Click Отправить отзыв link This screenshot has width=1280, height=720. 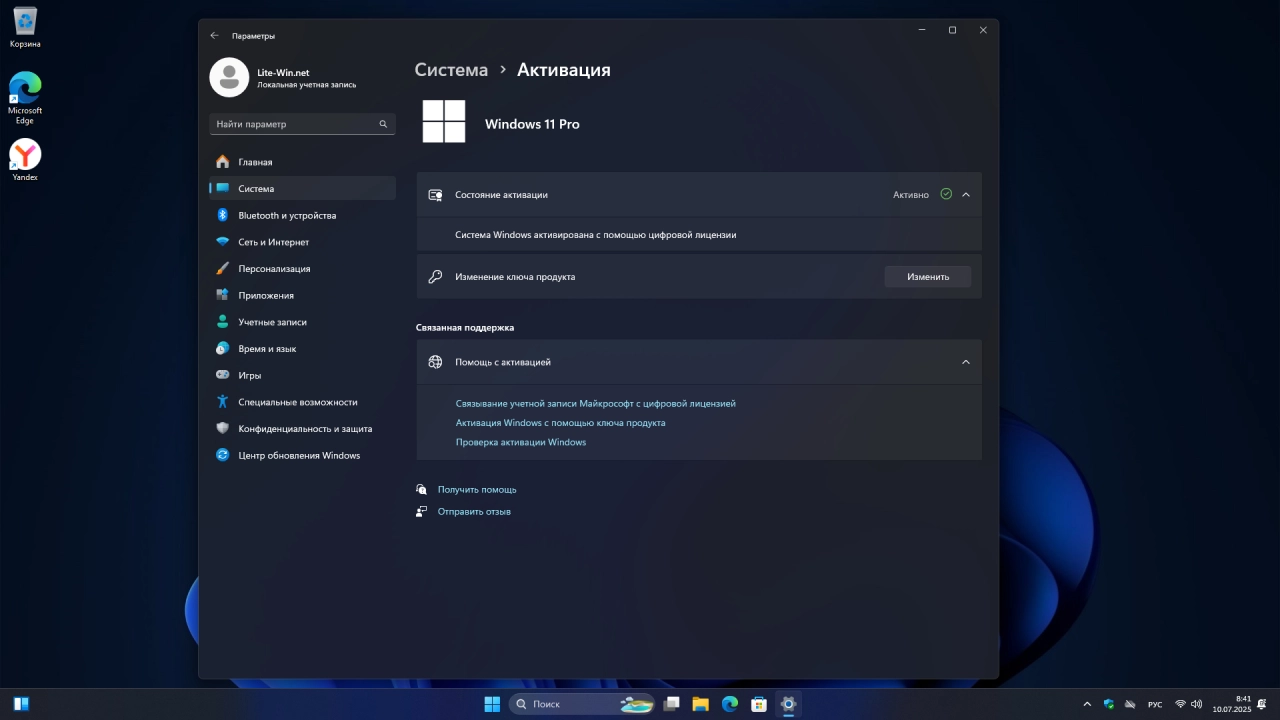(474, 512)
